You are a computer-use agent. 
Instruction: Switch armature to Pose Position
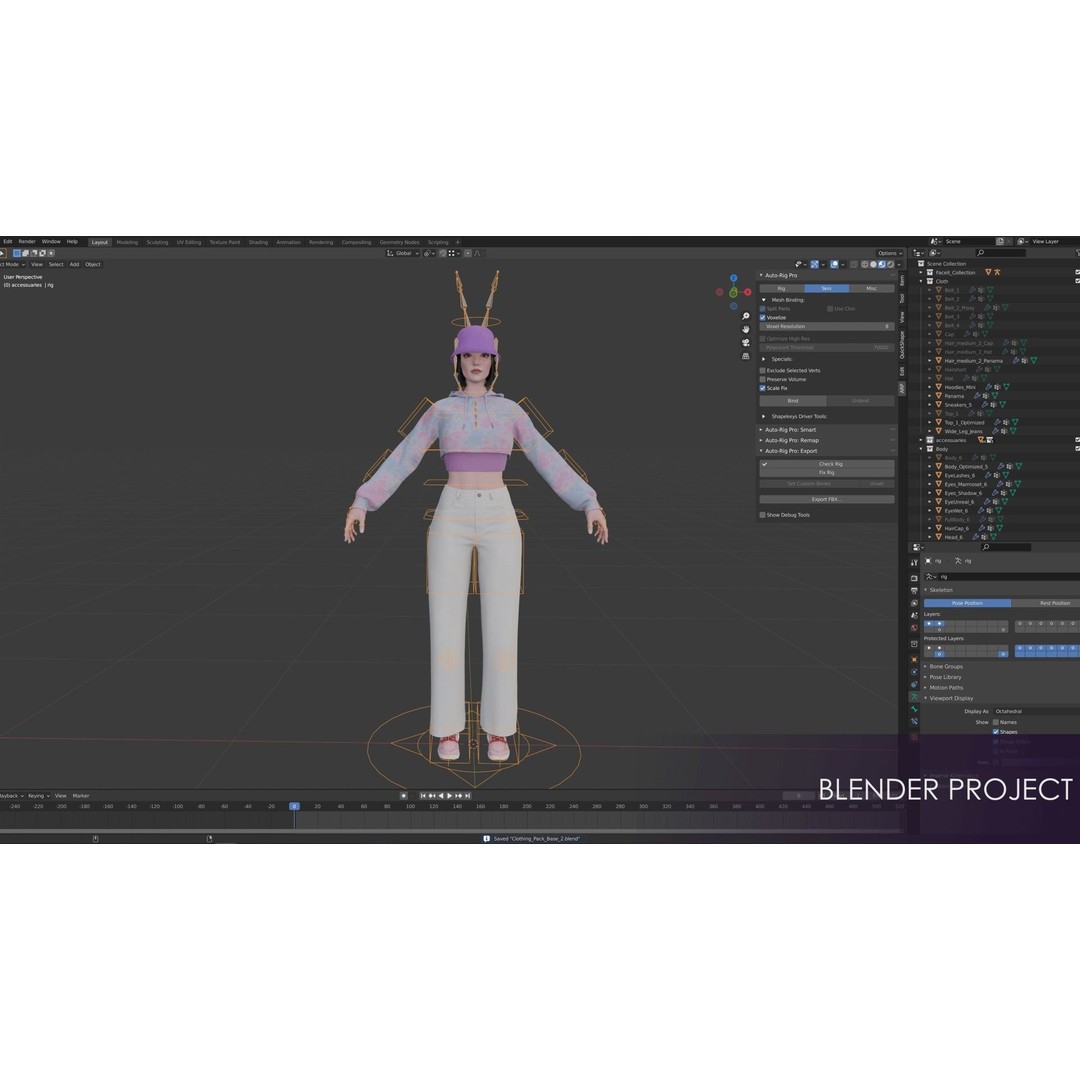click(967, 603)
